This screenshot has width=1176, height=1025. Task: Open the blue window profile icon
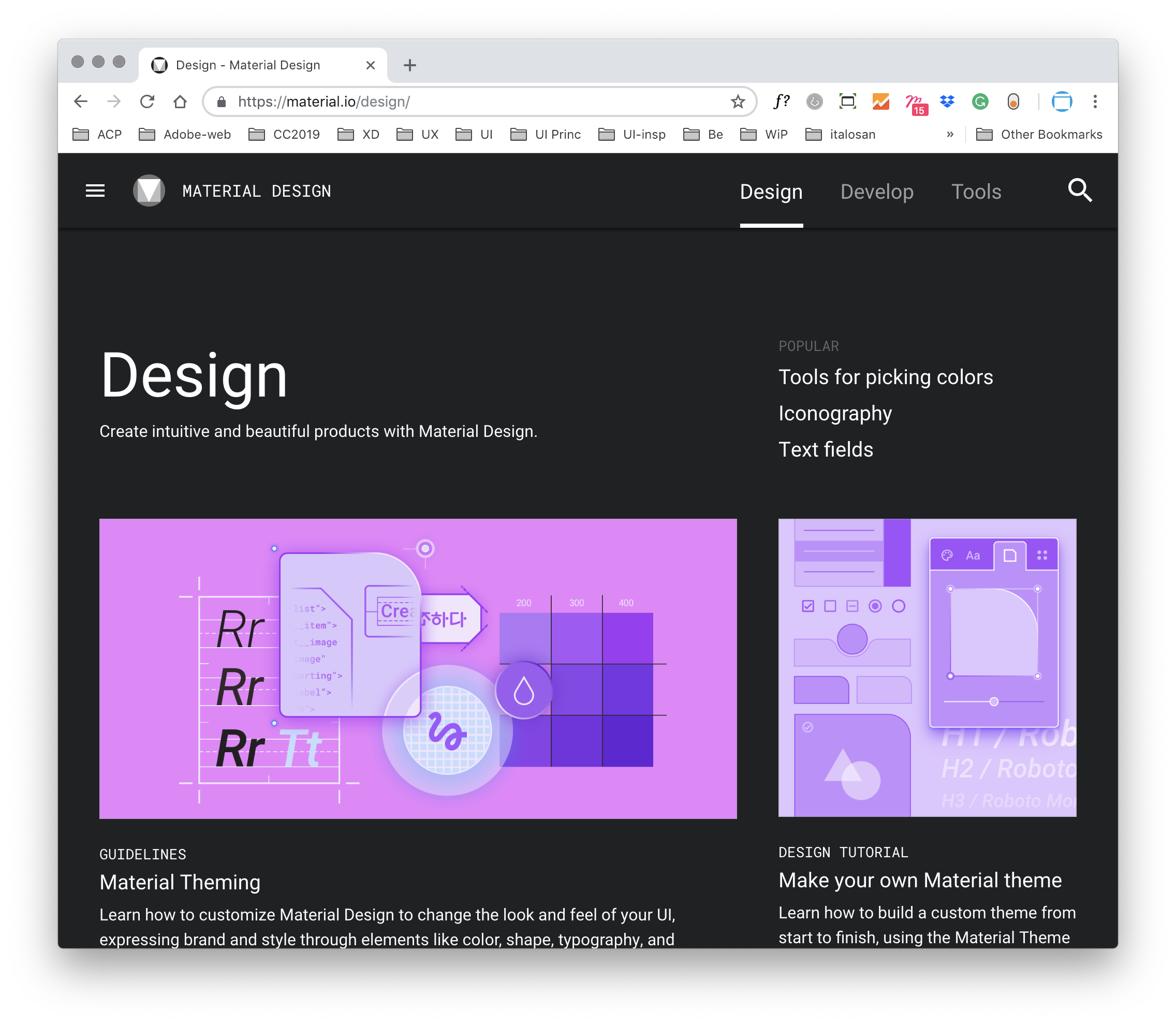click(1062, 102)
